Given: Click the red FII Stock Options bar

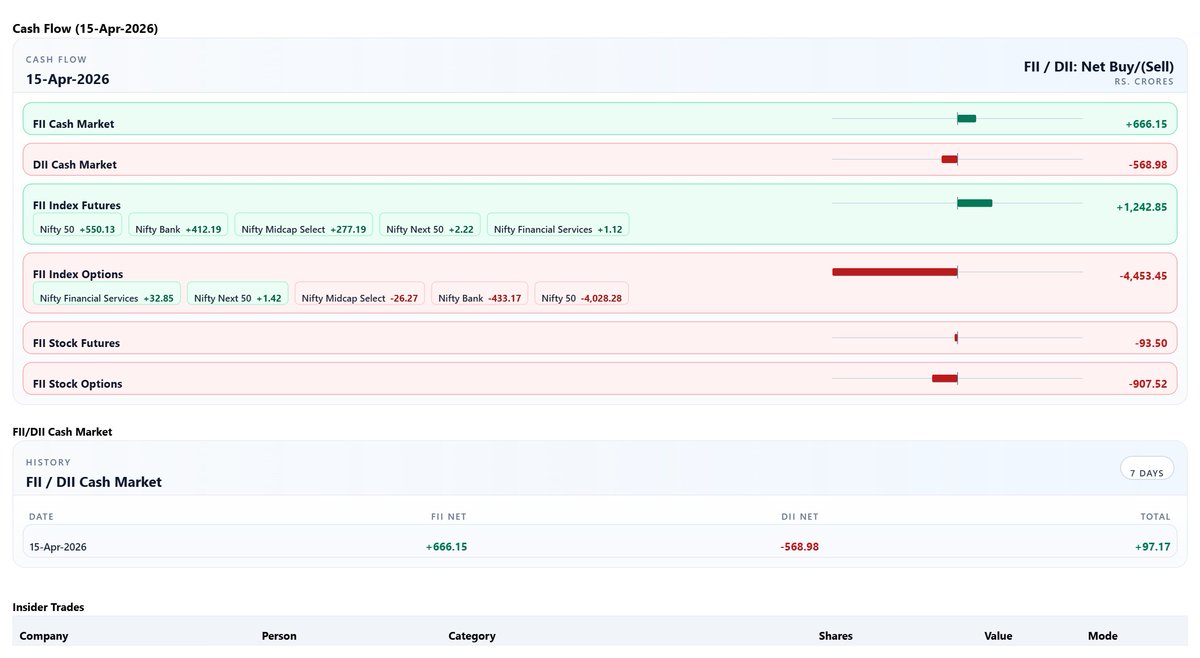Looking at the screenshot, I should pos(944,378).
